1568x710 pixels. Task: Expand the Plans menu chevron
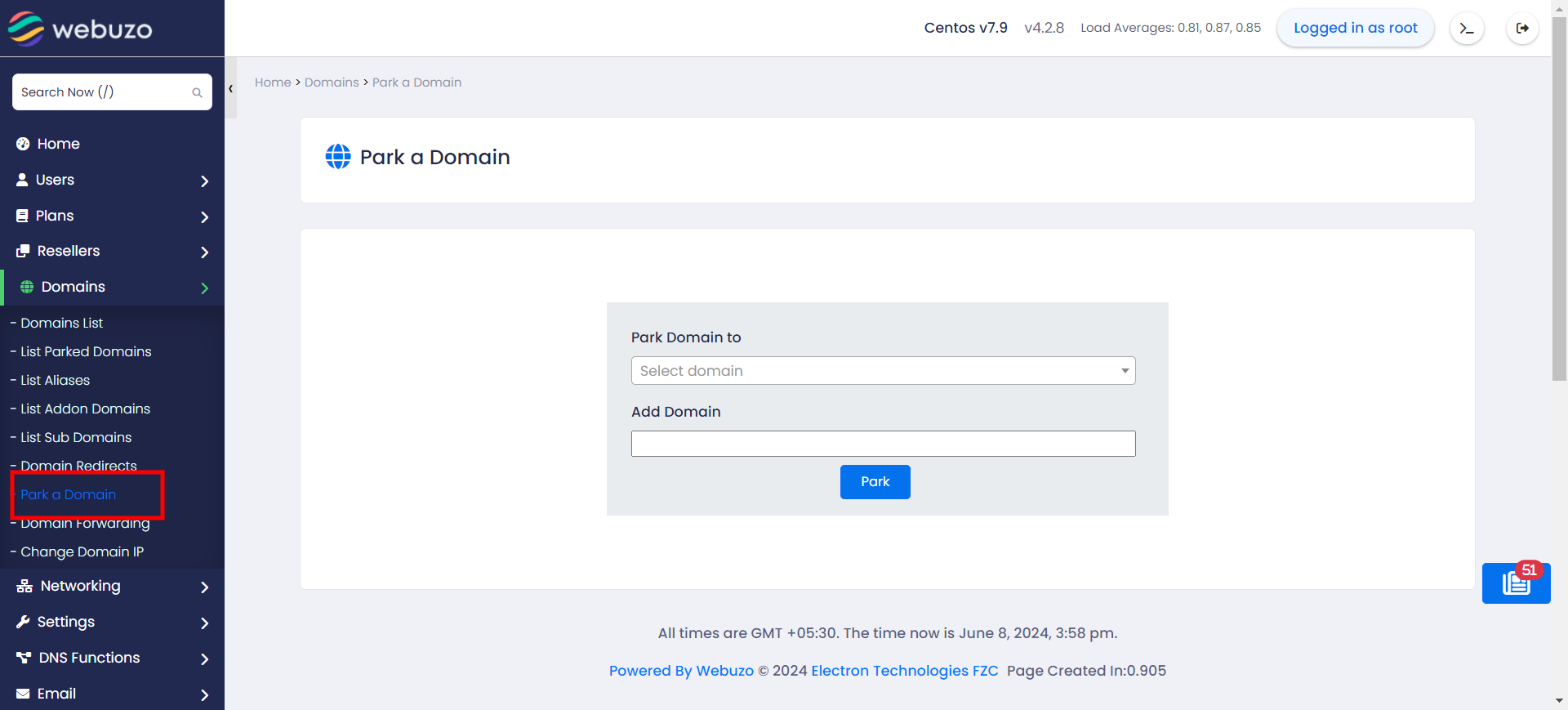tap(205, 217)
